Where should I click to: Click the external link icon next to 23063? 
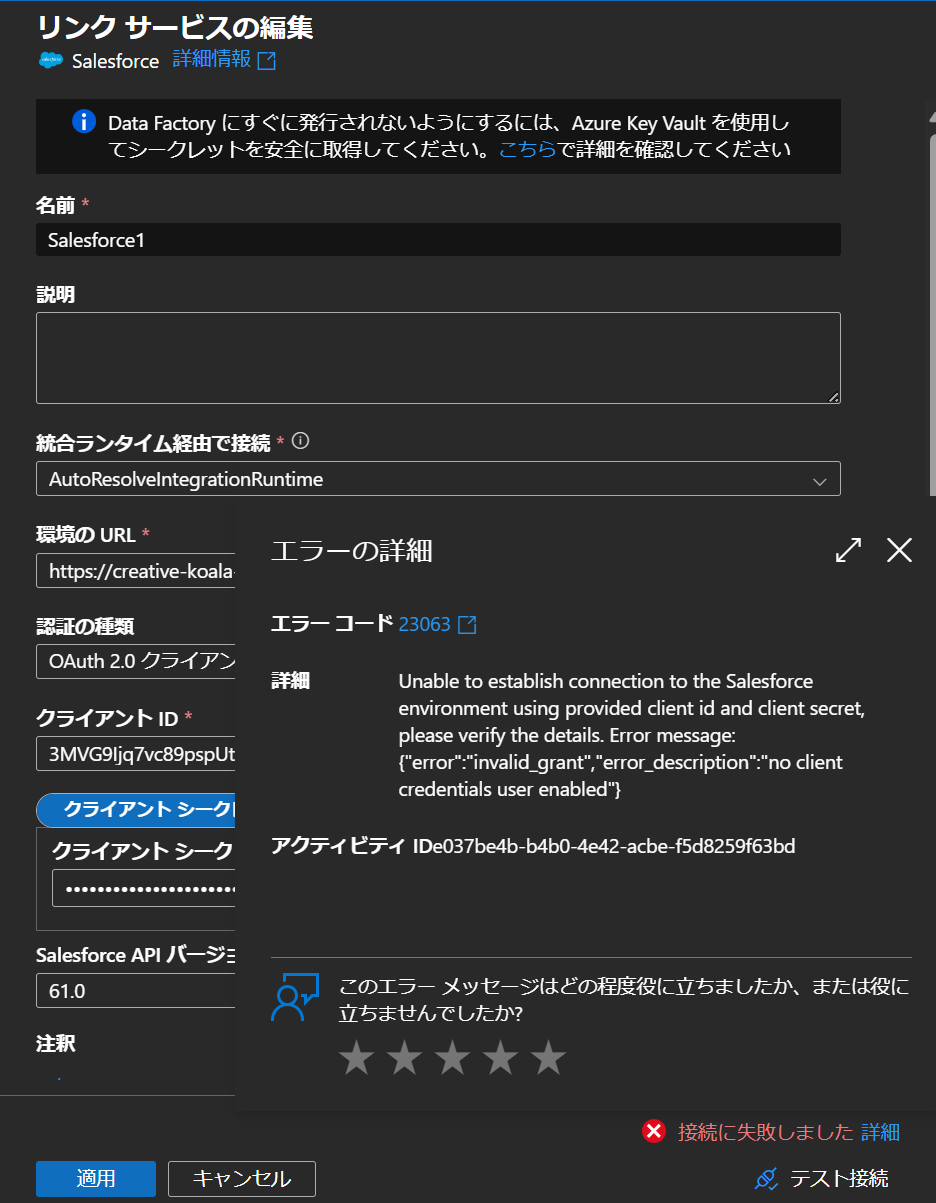point(467,625)
